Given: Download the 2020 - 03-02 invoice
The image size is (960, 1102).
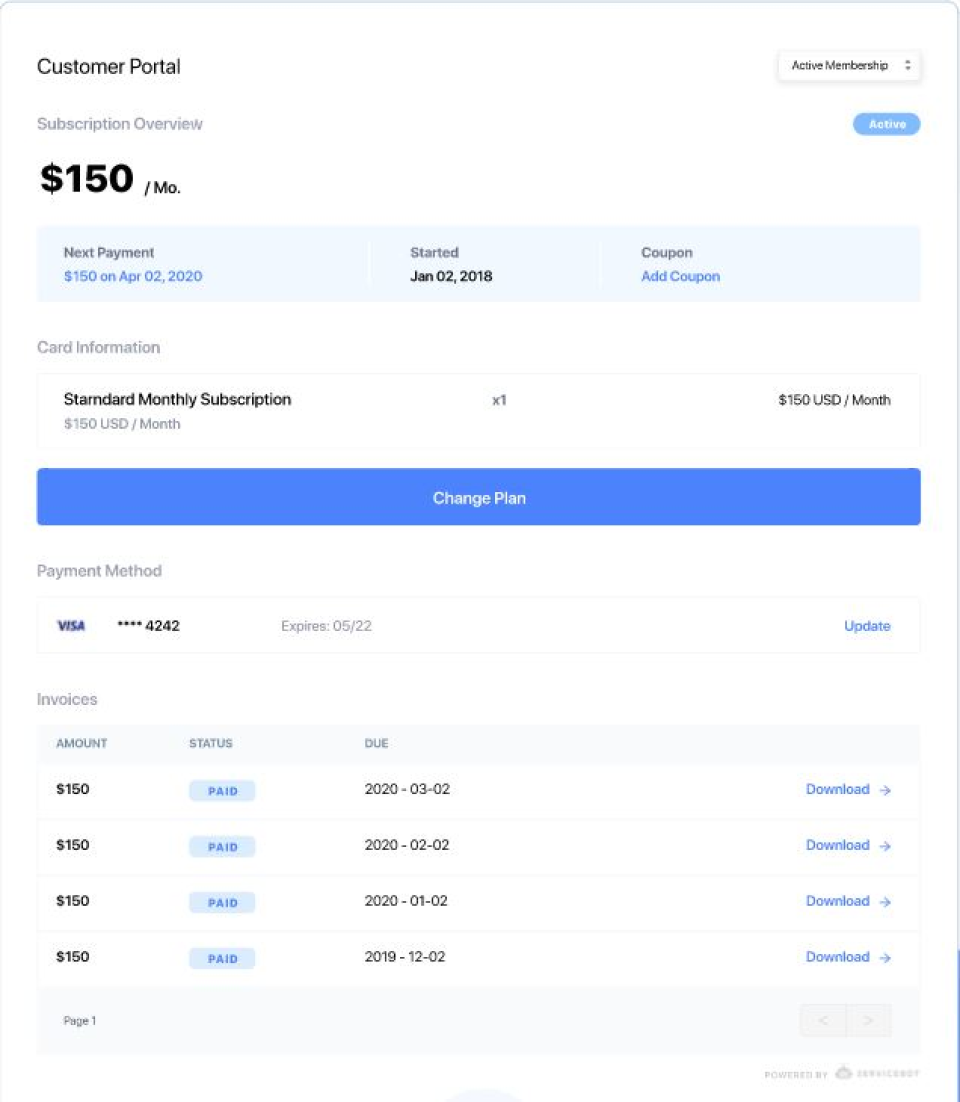Looking at the screenshot, I should (838, 790).
